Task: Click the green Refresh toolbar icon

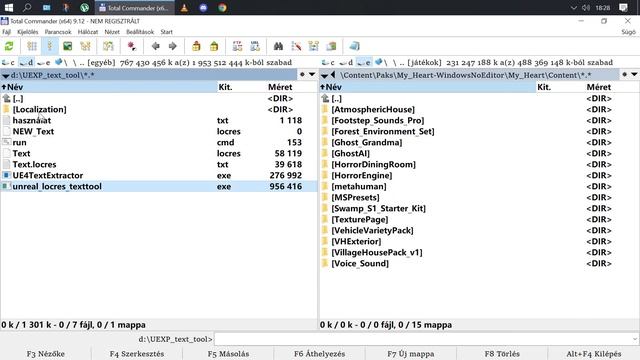Action: pyautogui.click(x=9, y=46)
